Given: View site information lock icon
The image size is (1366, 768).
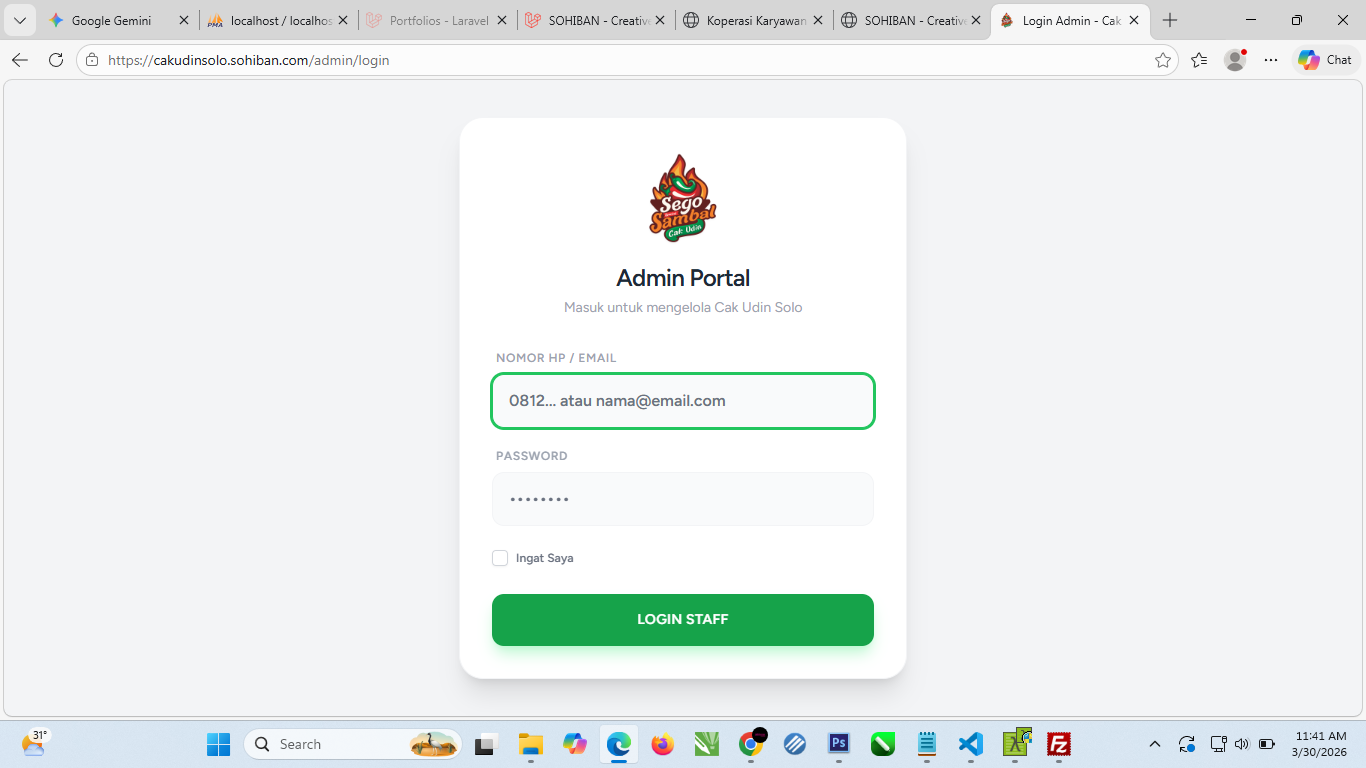Looking at the screenshot, I should tap(92, 60).
